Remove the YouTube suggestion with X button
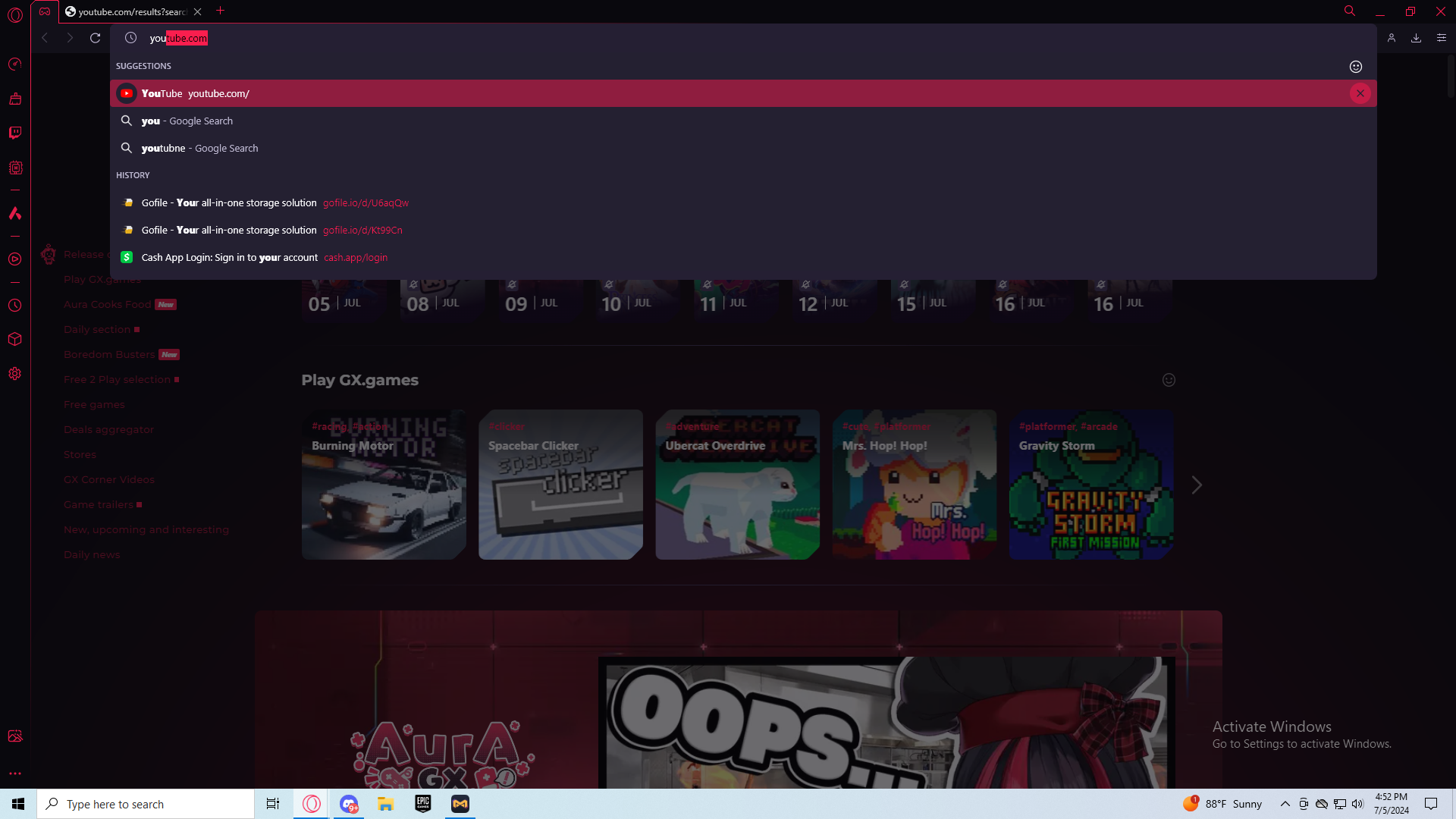The width and height of the screenshot is (1456, 819). click(1360, 93)
